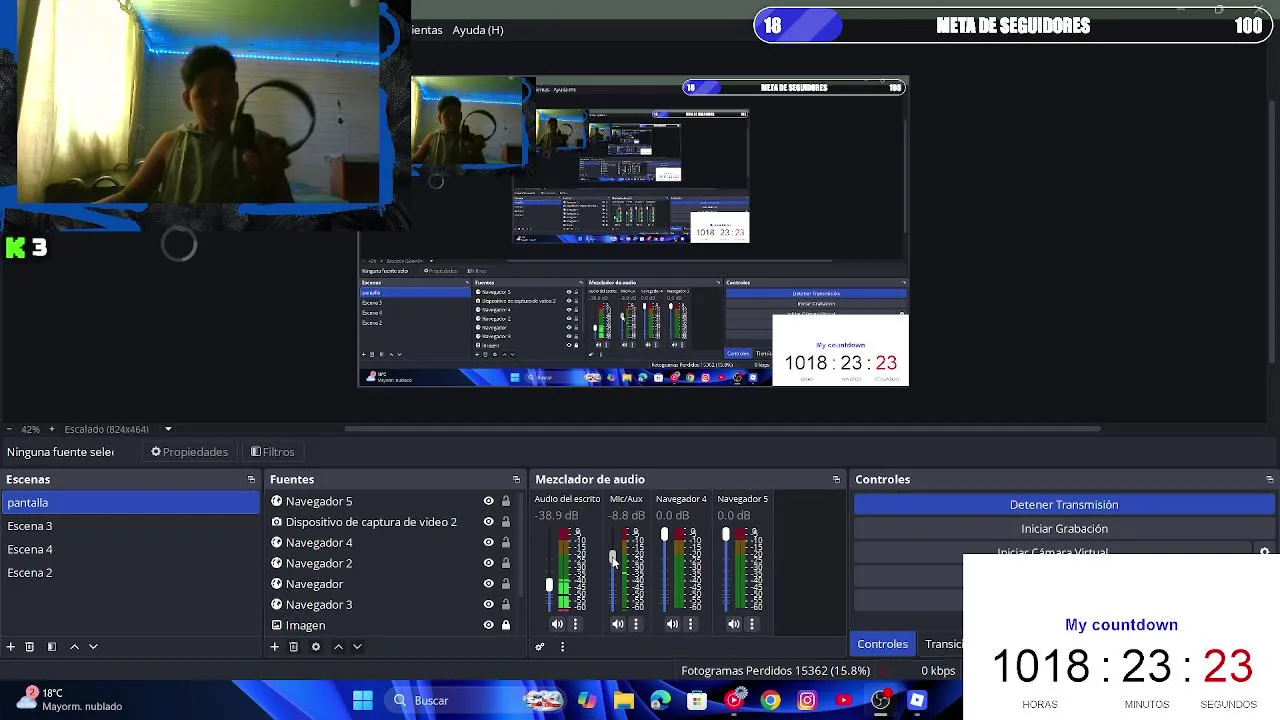Select the Escena 3 scene

point(131,526)
